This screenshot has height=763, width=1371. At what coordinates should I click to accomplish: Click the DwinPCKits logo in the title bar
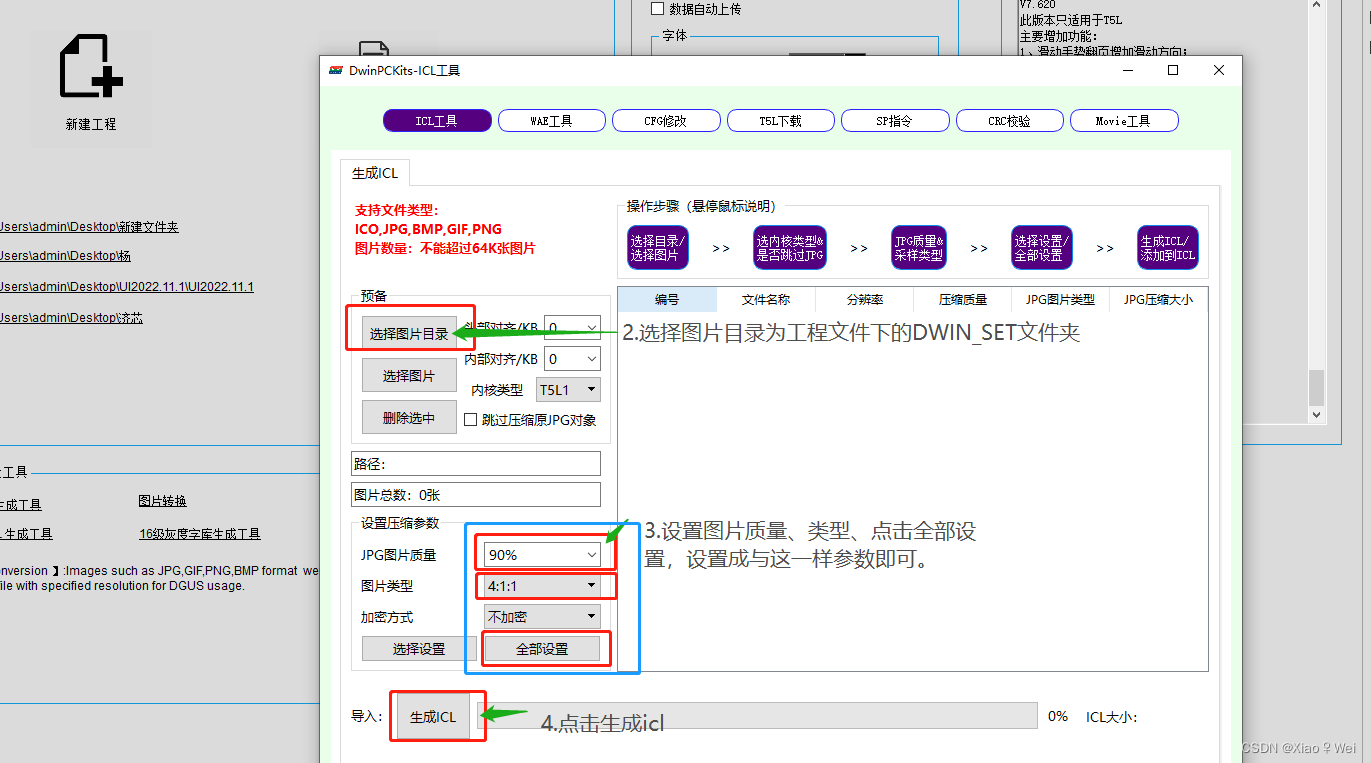[337, 70]
